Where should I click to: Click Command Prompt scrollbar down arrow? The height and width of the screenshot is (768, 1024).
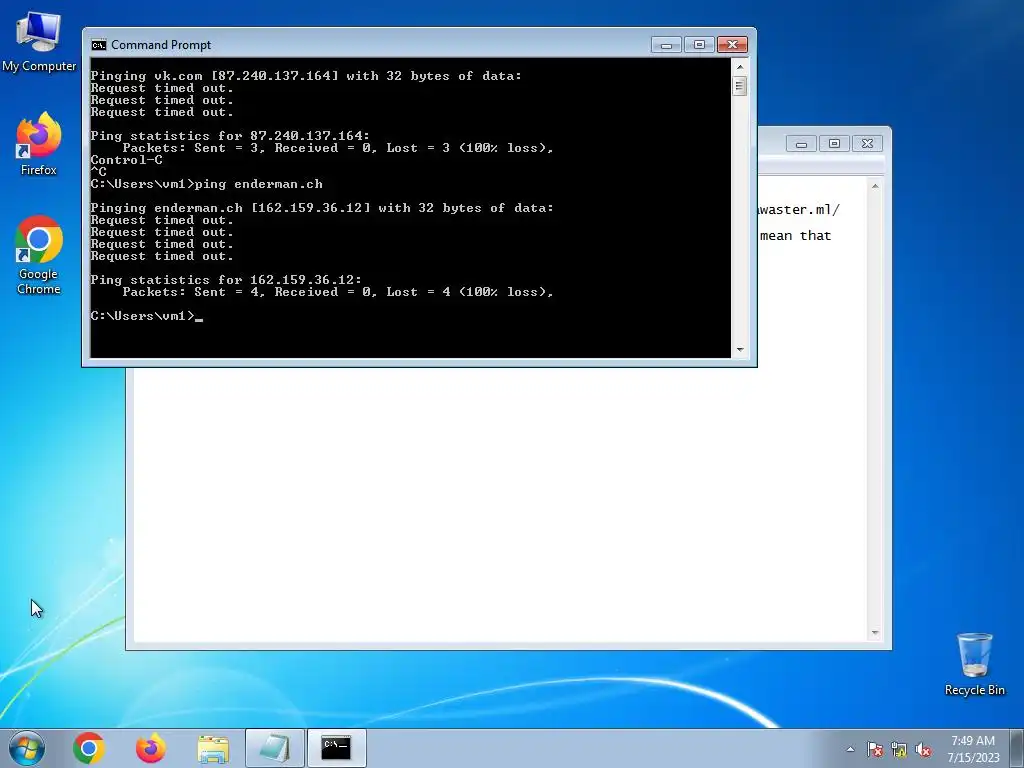(740, 349)
